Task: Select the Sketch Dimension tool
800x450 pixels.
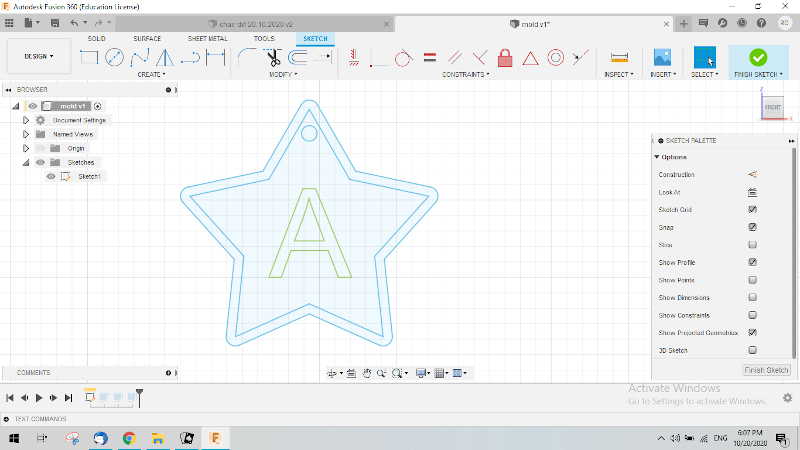Action: pyautogui.click(x=215, y=58)
